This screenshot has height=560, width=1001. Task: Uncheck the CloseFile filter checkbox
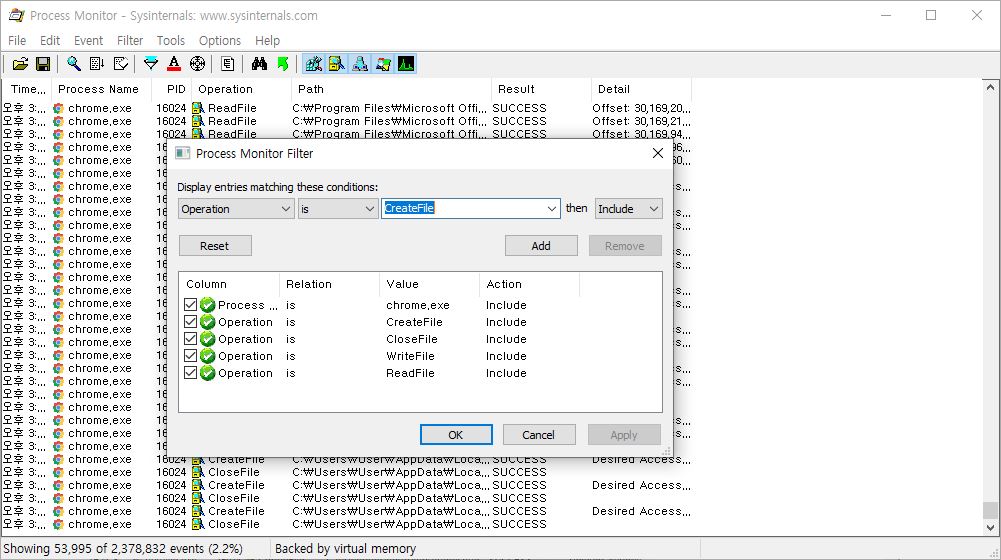pos(191,339)
